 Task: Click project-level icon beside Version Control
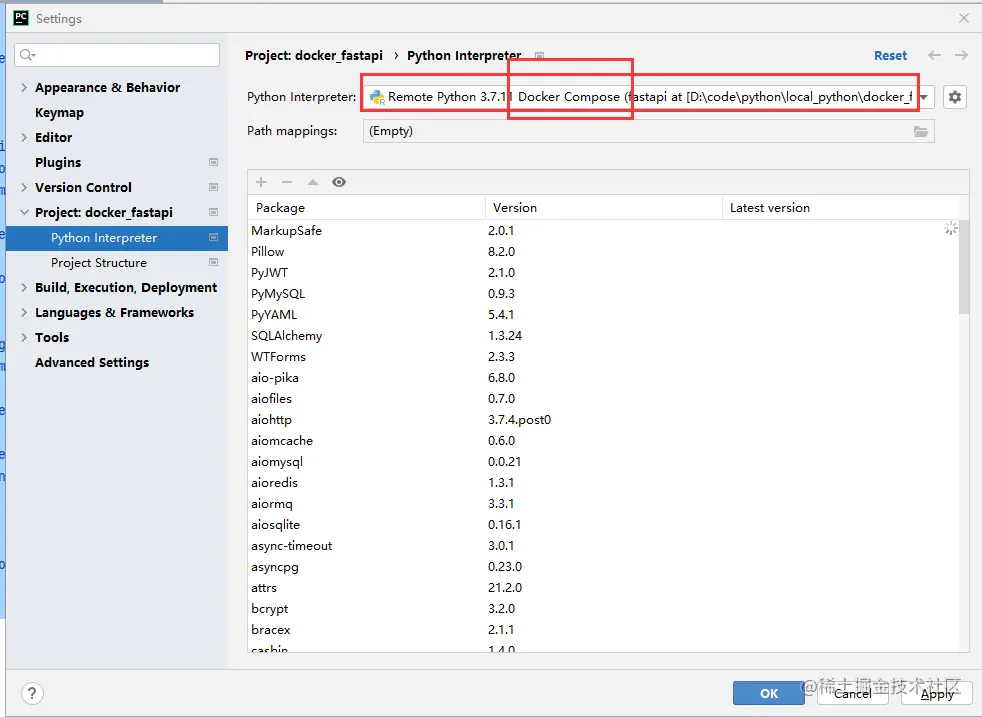pyautogui.click(x=213, y=187)
